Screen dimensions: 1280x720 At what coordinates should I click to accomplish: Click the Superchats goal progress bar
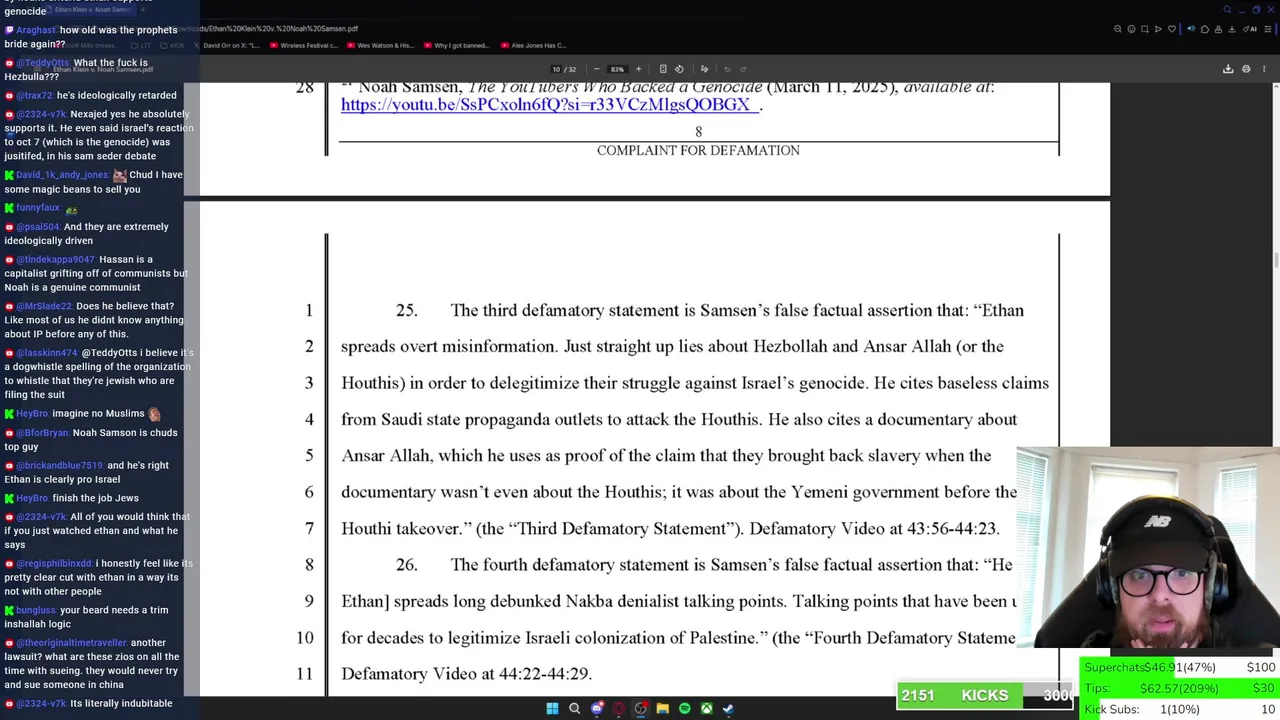pyautogui.click(x=1180, y=667)
